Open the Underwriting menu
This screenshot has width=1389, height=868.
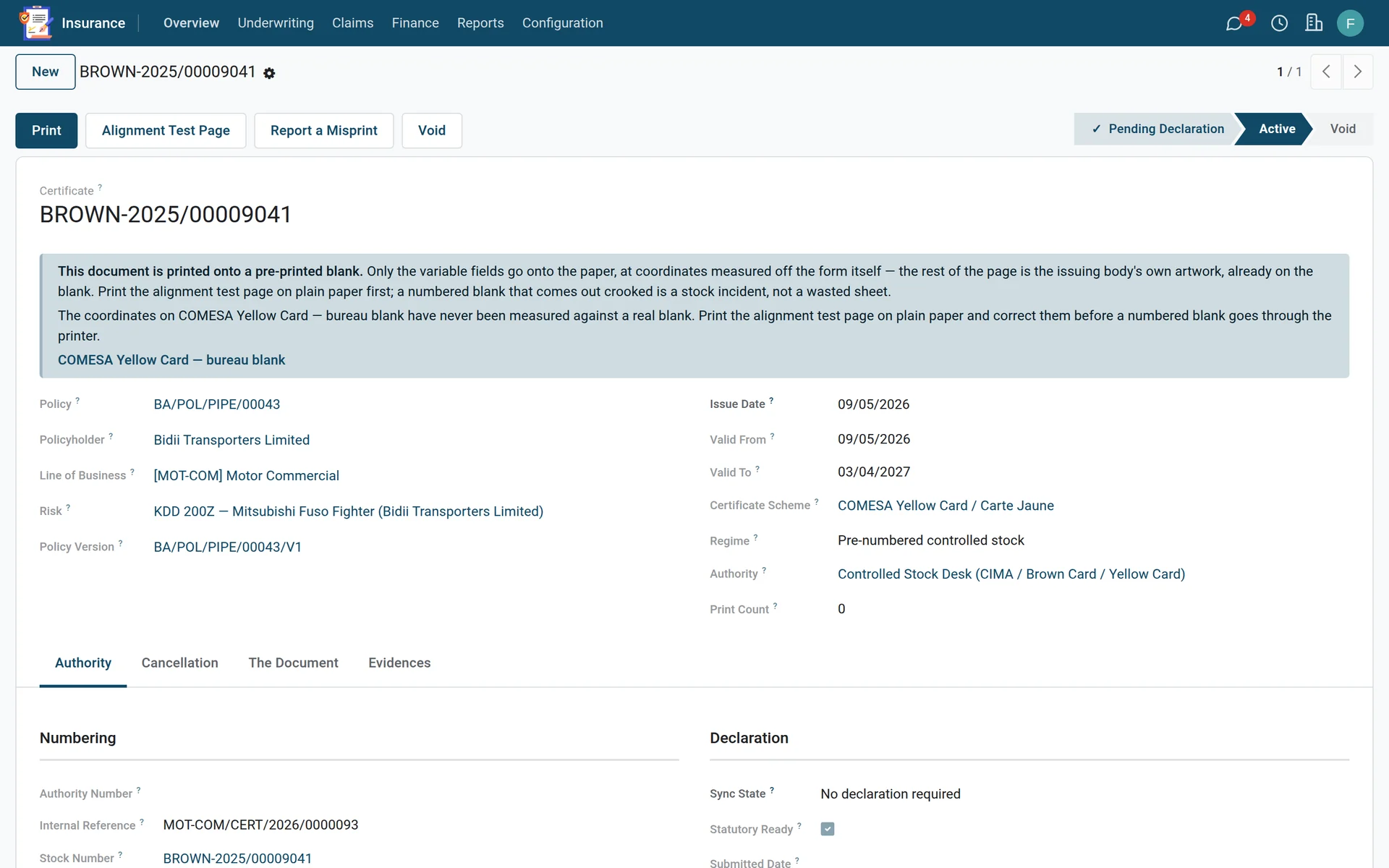point(276,23)
